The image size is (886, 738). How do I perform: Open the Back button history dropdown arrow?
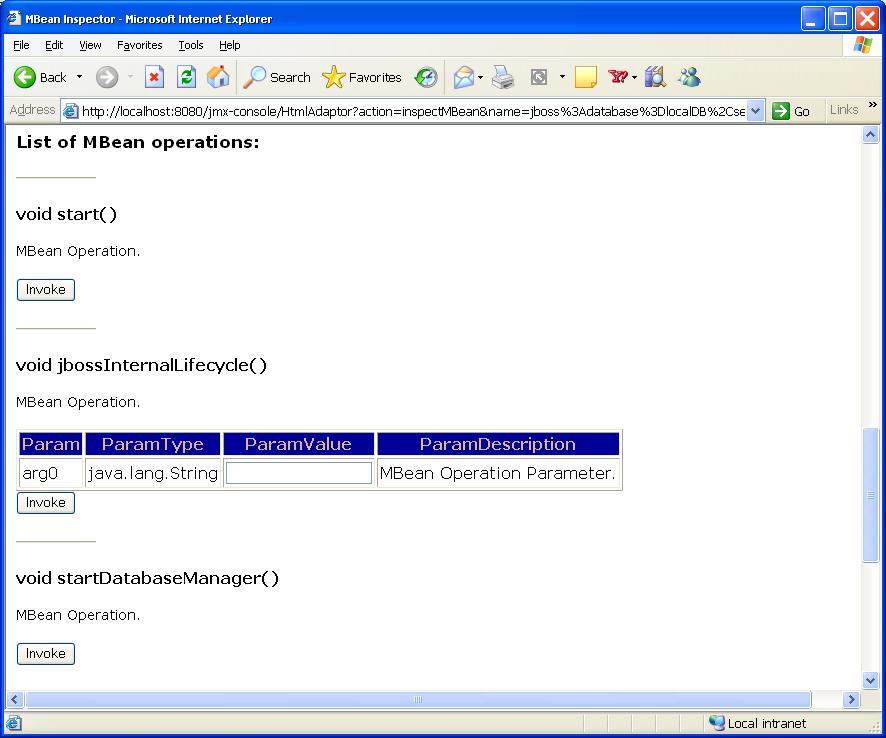coord(80,77)
